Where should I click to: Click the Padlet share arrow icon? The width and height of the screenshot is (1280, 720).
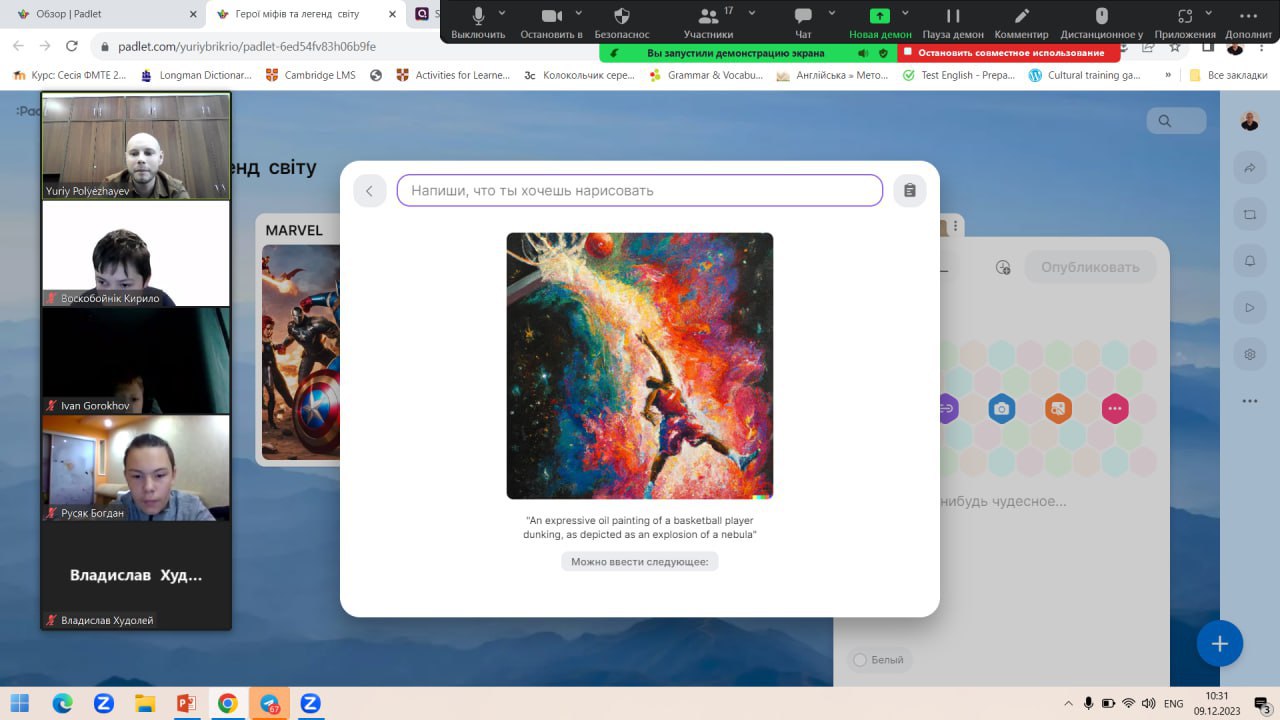[x=1249, y=168]
